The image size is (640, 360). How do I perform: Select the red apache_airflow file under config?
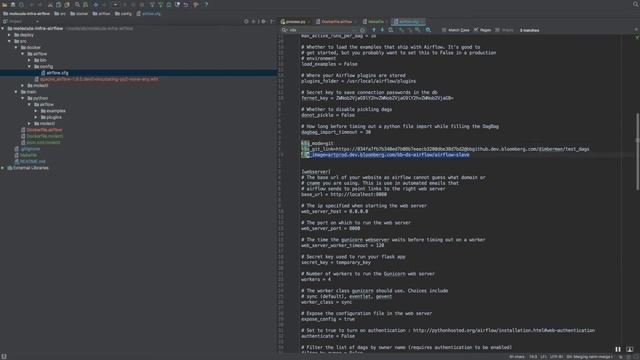tap(99, 79)
